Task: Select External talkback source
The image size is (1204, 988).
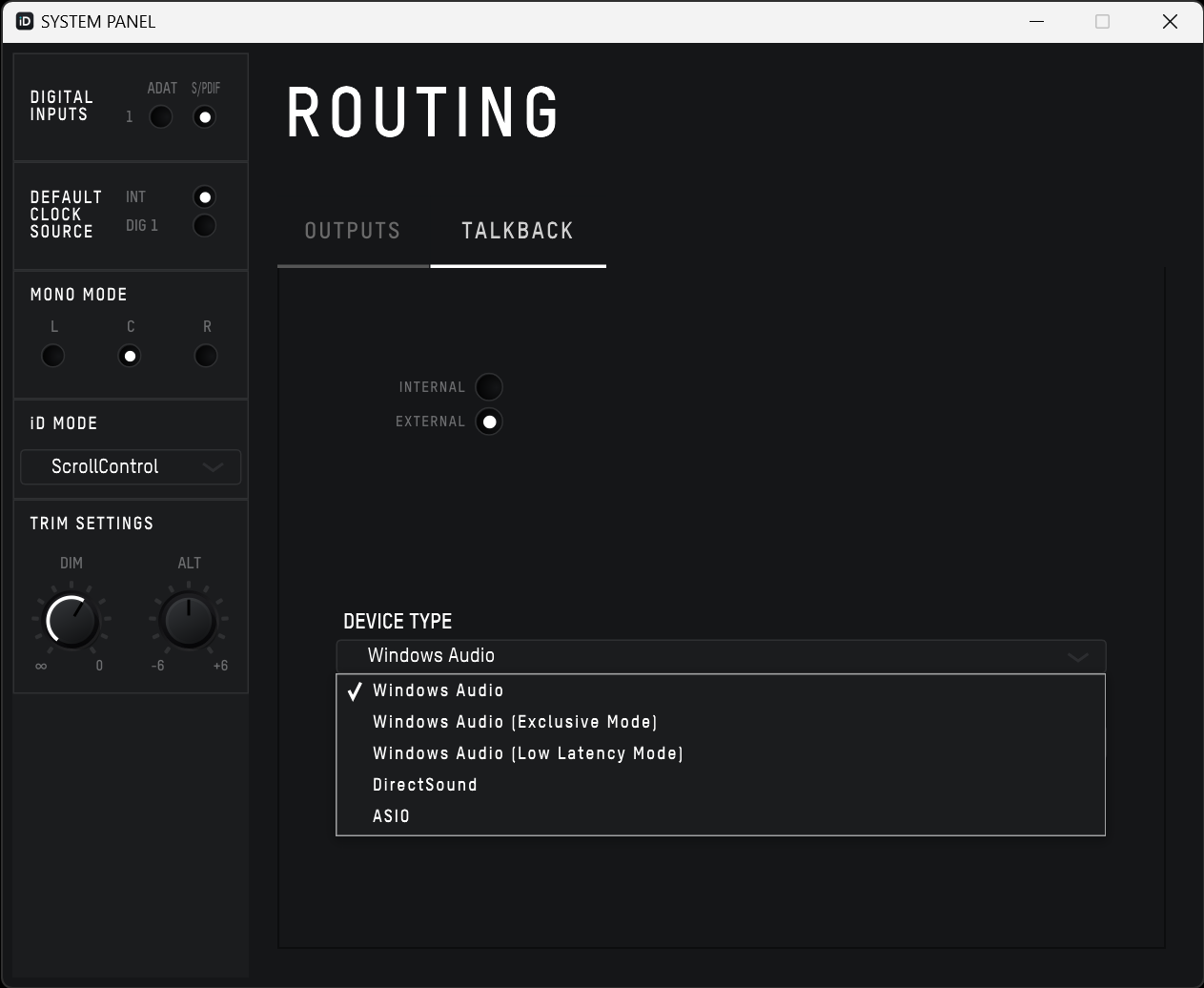Action: tap(488, 422)
